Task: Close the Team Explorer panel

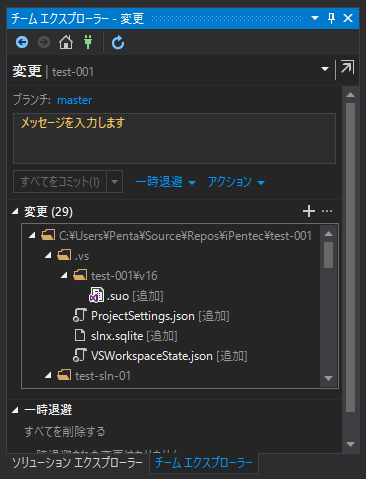Action: pos(348,18)
